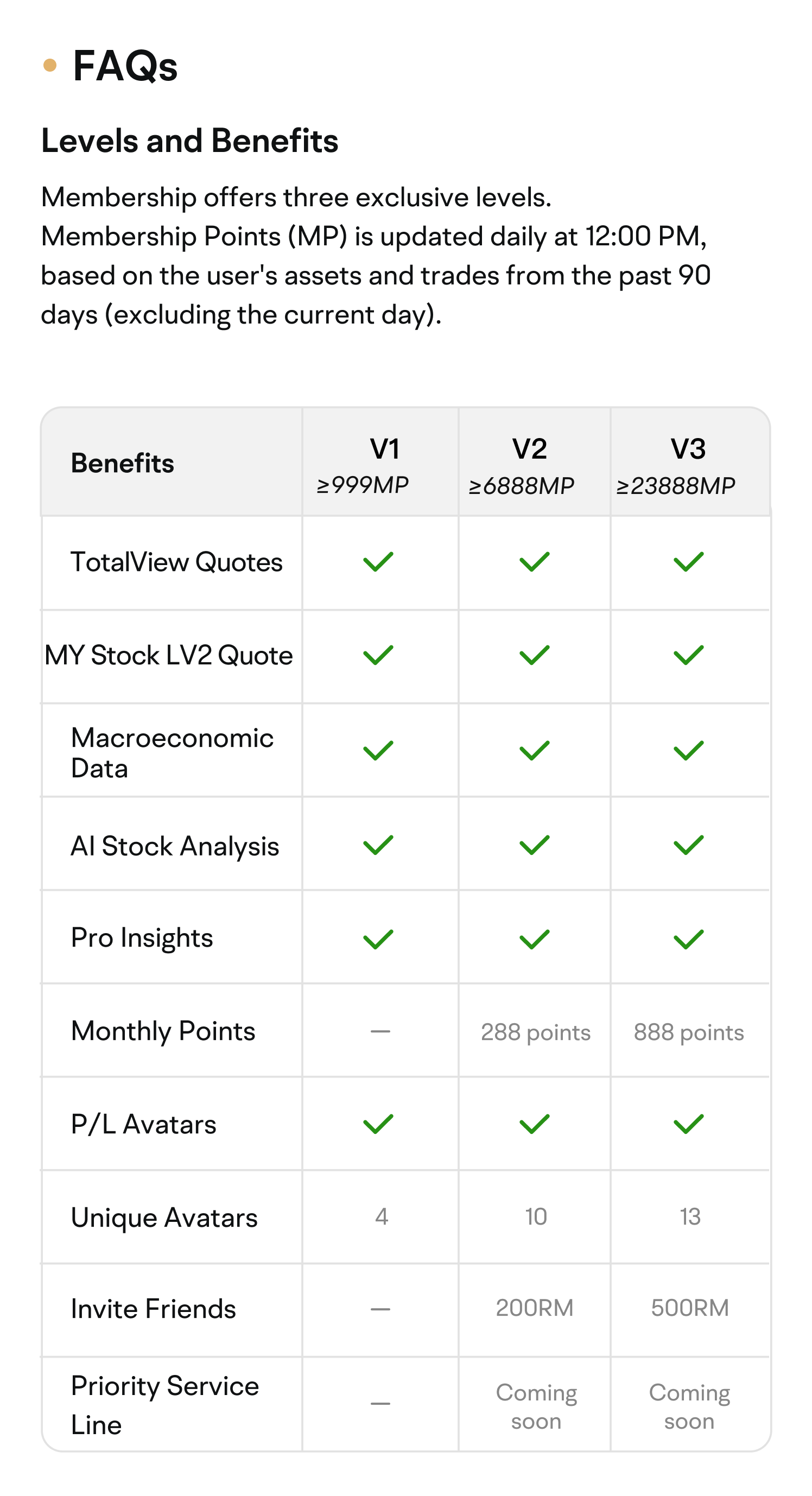Click the orange bullet beside FAQs
The height and width of the screenshot is (1496, 812).
50,65
